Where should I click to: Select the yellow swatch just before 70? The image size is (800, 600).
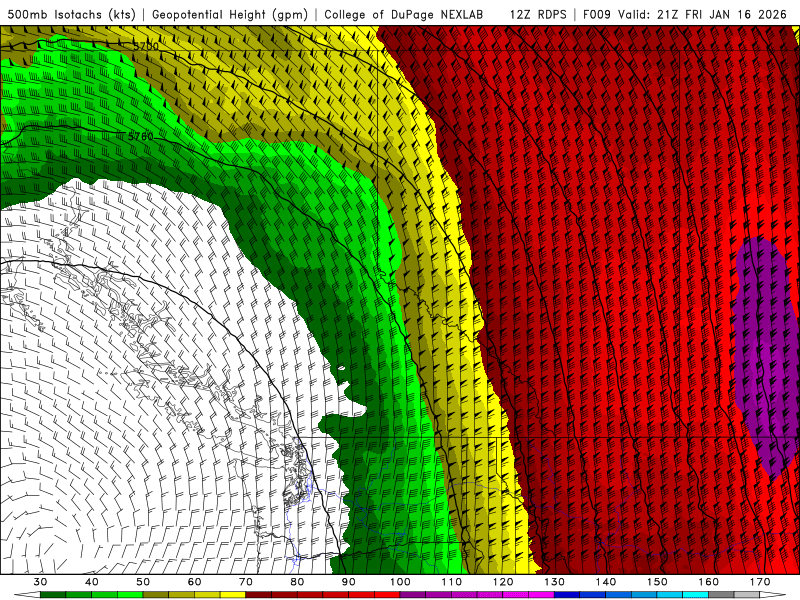[233, 595]
